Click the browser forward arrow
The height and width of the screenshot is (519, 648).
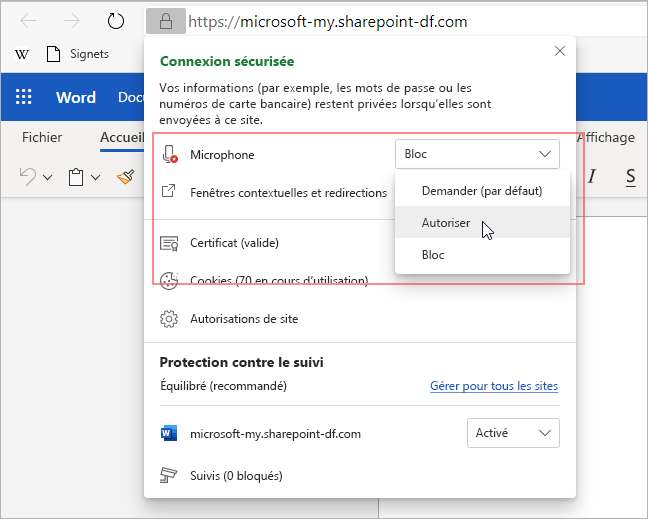pyautogui.click(x=71, y=21)
